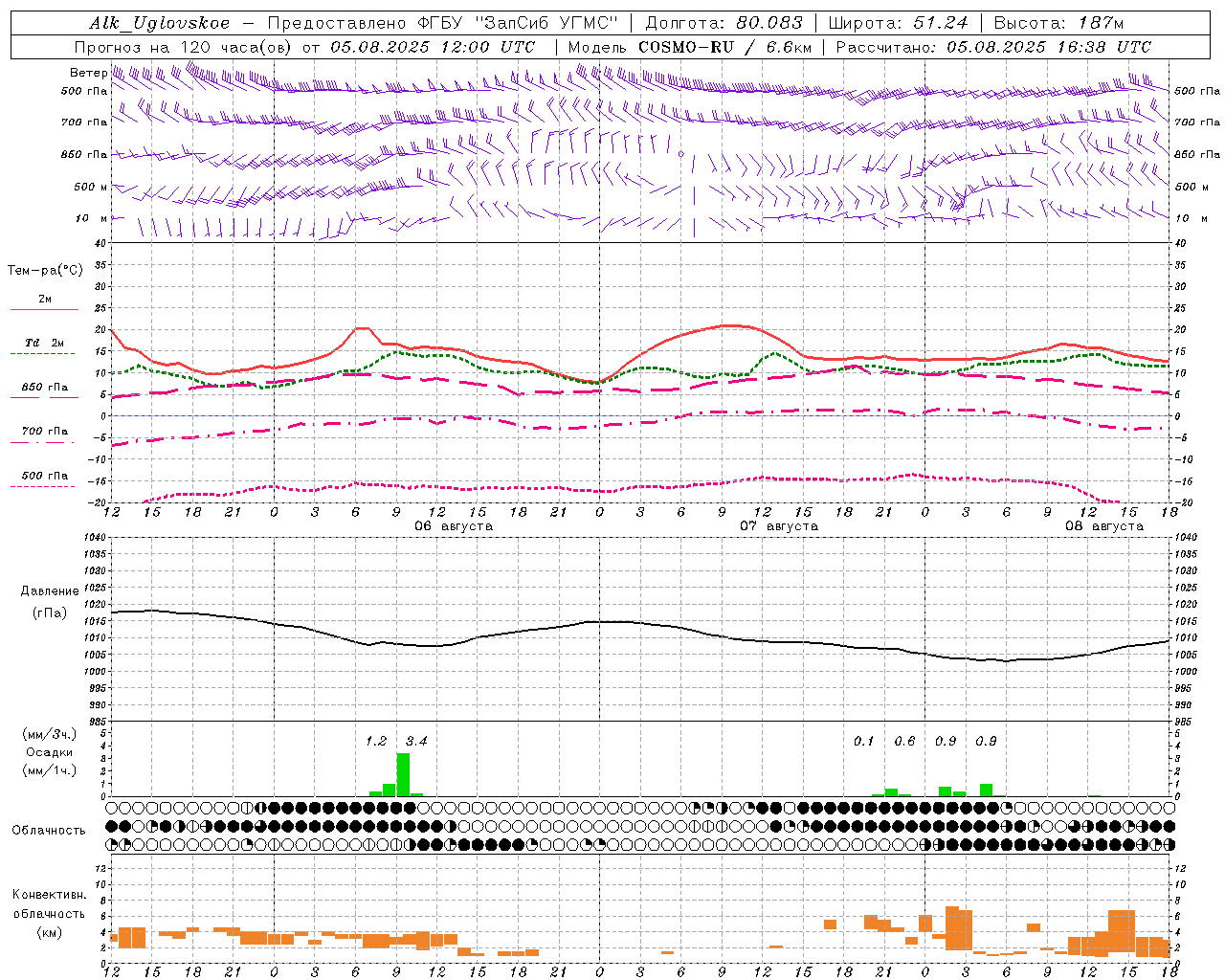Click the 'Высота: 187м' elevation text
The height and width of the screenshot is (980, 1225).
click(x=1058, y=23)
